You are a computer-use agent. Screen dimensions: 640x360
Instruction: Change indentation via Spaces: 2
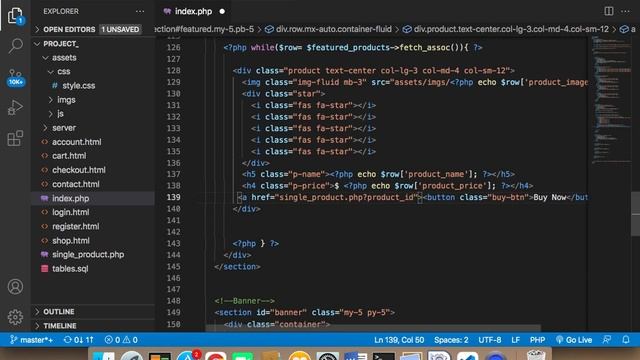coord(451,340)
